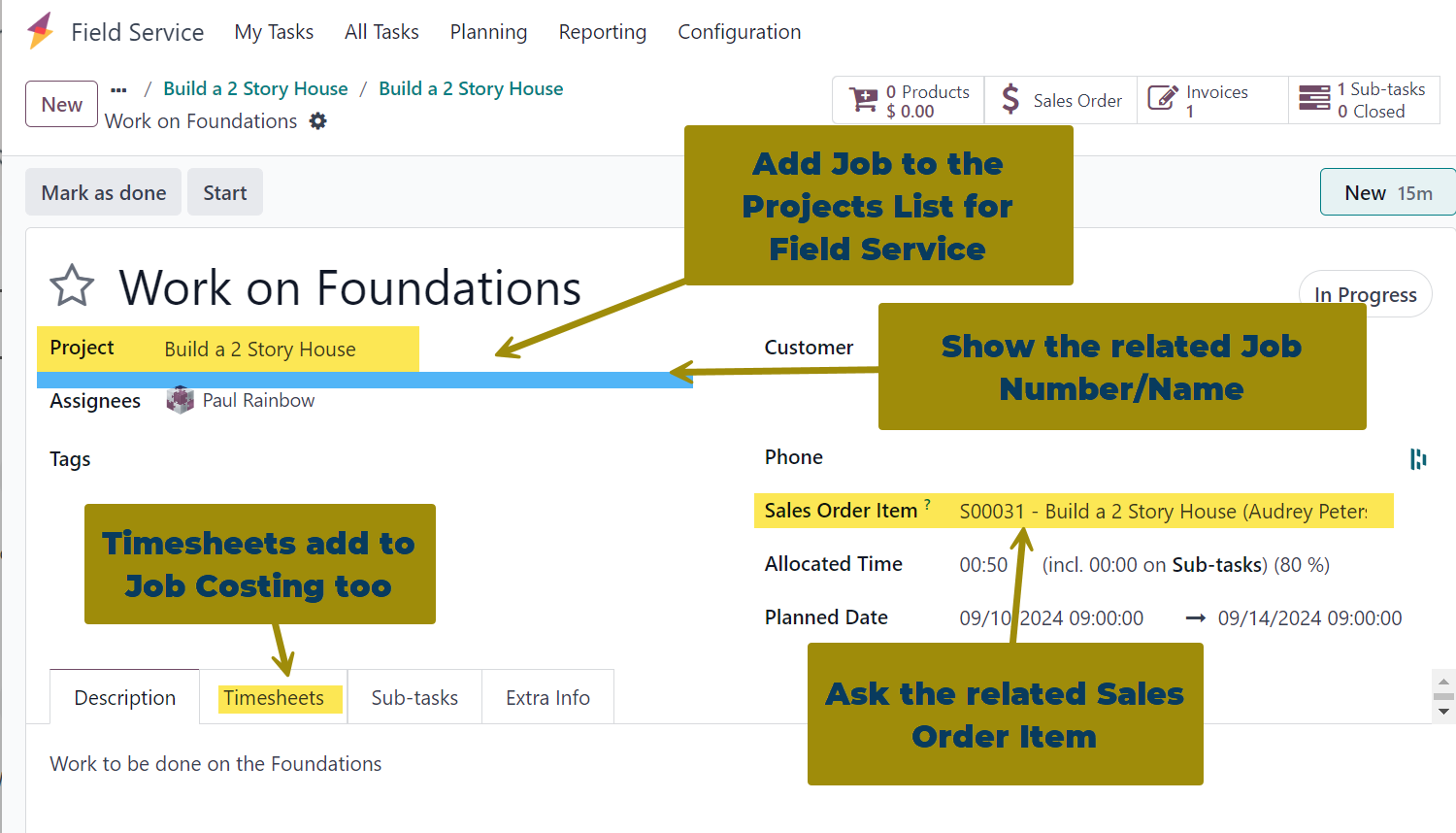Image resolution: width=1456 pixels, height=833 pixels.
Task: Open the Reporting menu
Action: coord(602,32)
